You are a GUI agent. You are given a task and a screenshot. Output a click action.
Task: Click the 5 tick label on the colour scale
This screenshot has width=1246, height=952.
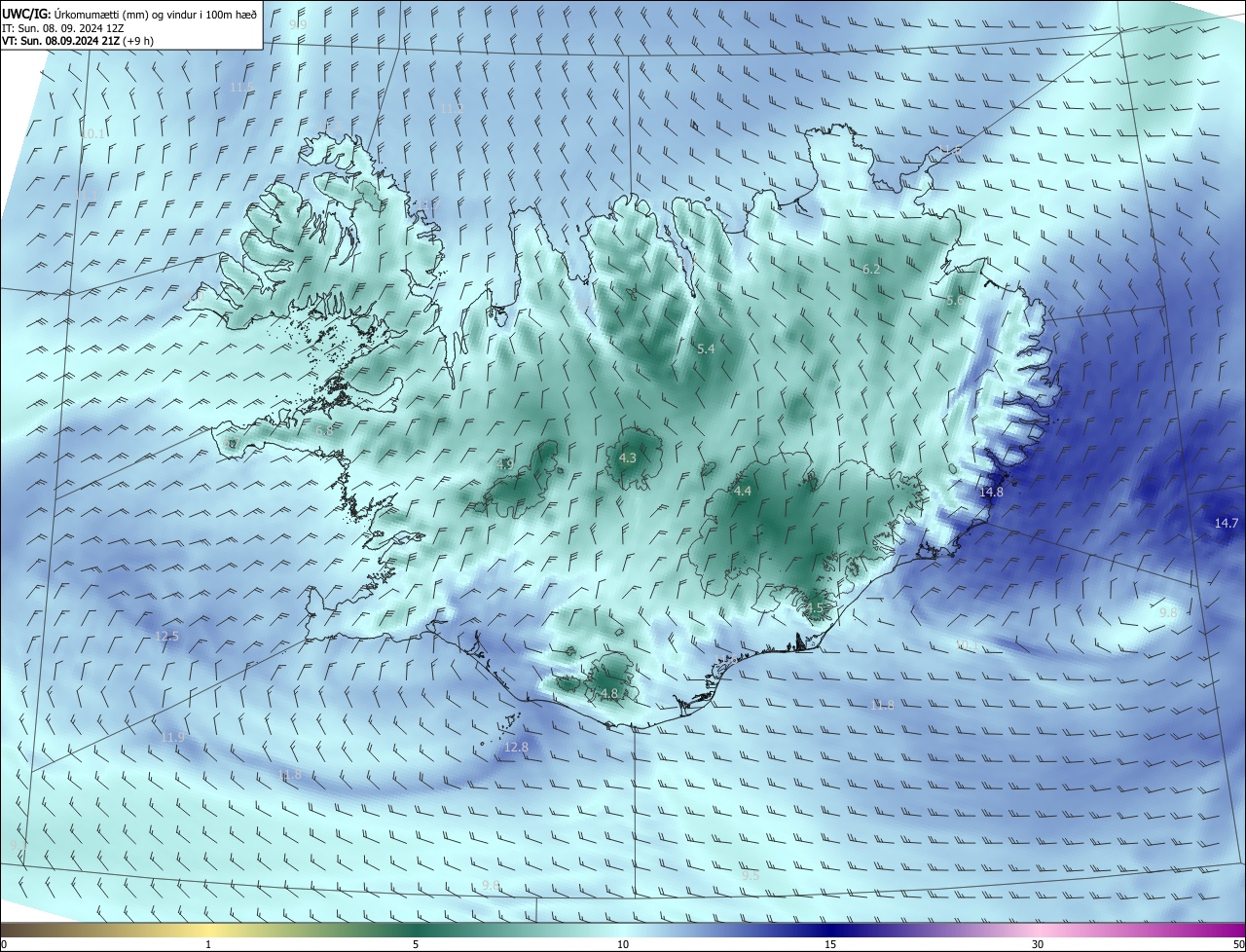pyautogui.click(x=416, y=945)
